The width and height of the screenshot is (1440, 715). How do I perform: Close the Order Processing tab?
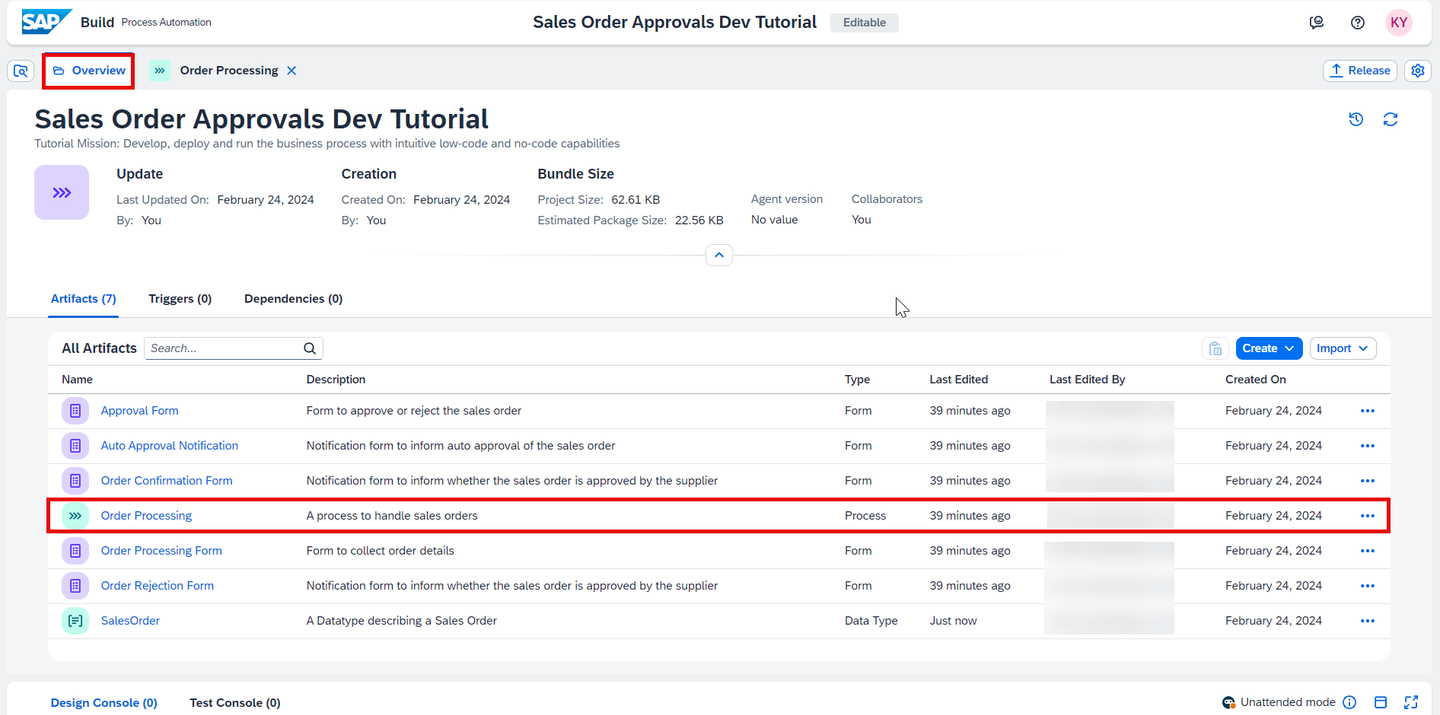coord(291,71)
